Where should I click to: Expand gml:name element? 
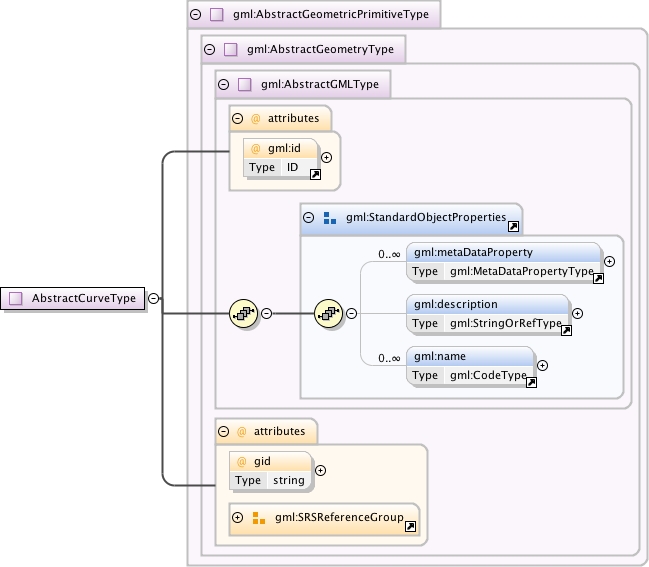(x=542, y=365)
